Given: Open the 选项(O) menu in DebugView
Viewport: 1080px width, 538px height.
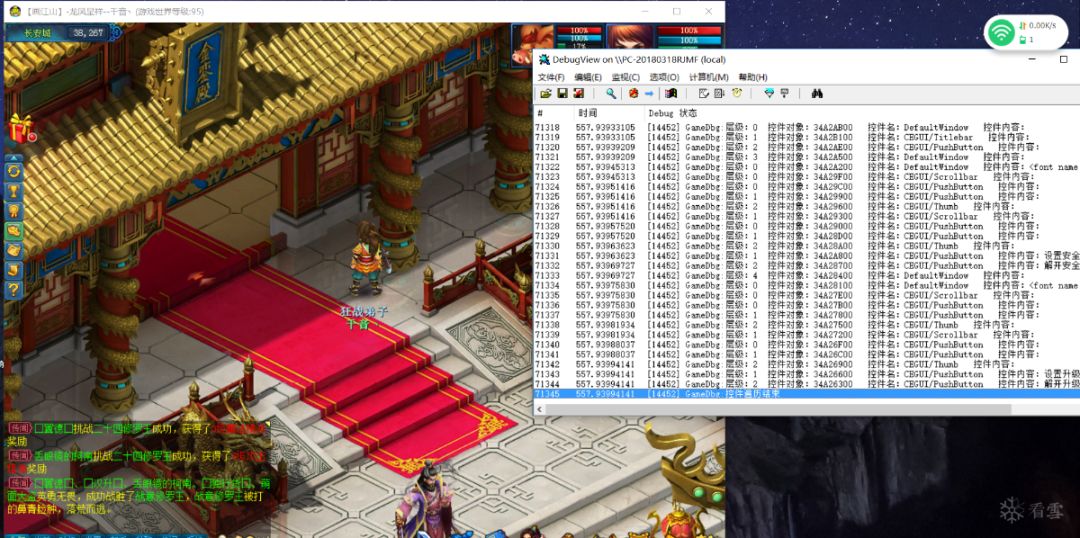Looking at the screenshot, I should pyautogui.click(x=664, y=77).
